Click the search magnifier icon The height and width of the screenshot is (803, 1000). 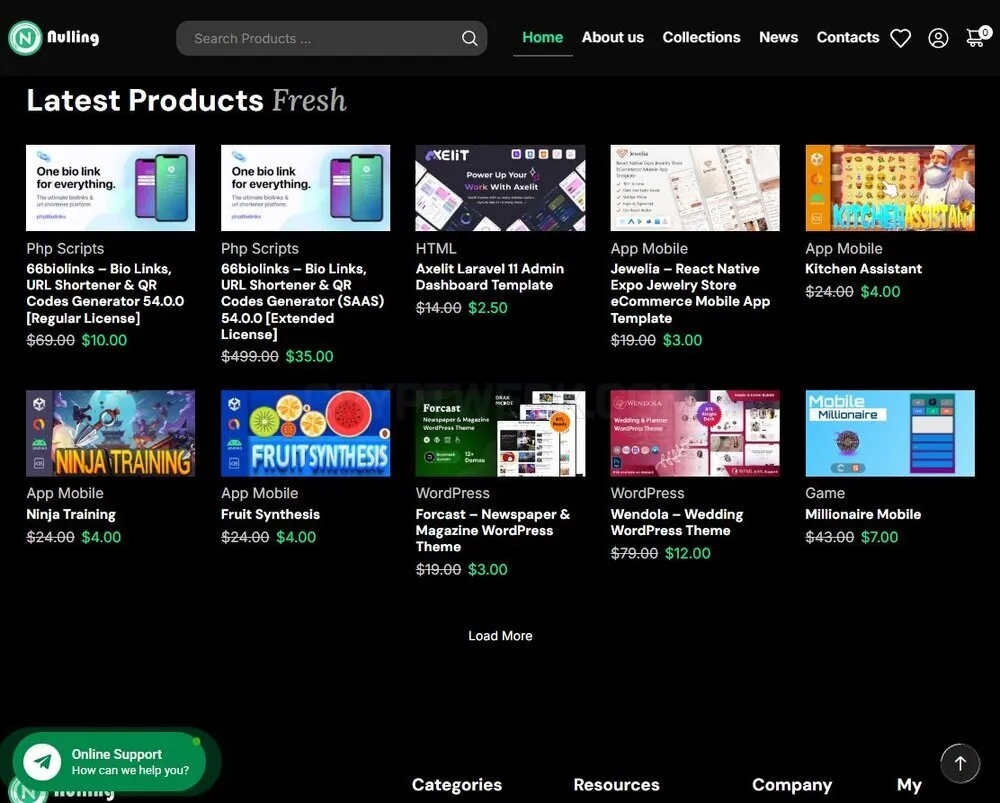point(469,38)
